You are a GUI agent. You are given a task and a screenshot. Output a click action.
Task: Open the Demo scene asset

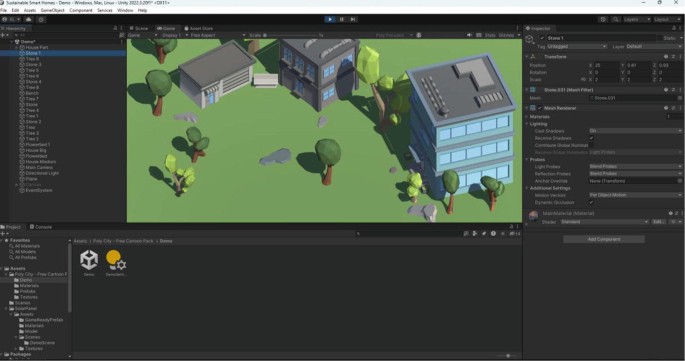pyautogui.click(x=89, y=260)
